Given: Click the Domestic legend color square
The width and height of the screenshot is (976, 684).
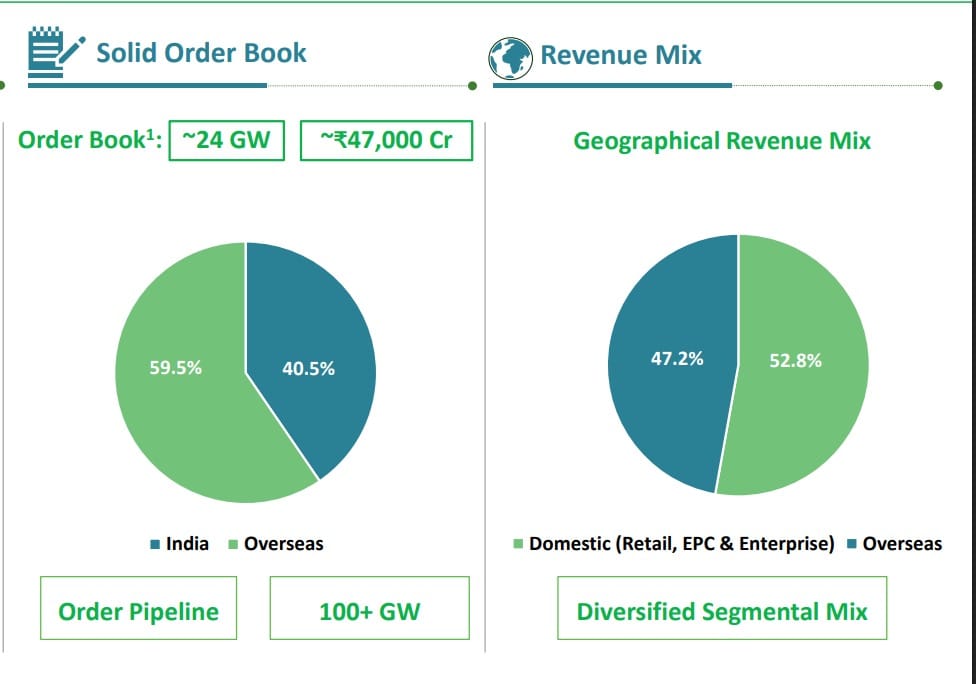Looking at the screenshot, I should 517,544.
